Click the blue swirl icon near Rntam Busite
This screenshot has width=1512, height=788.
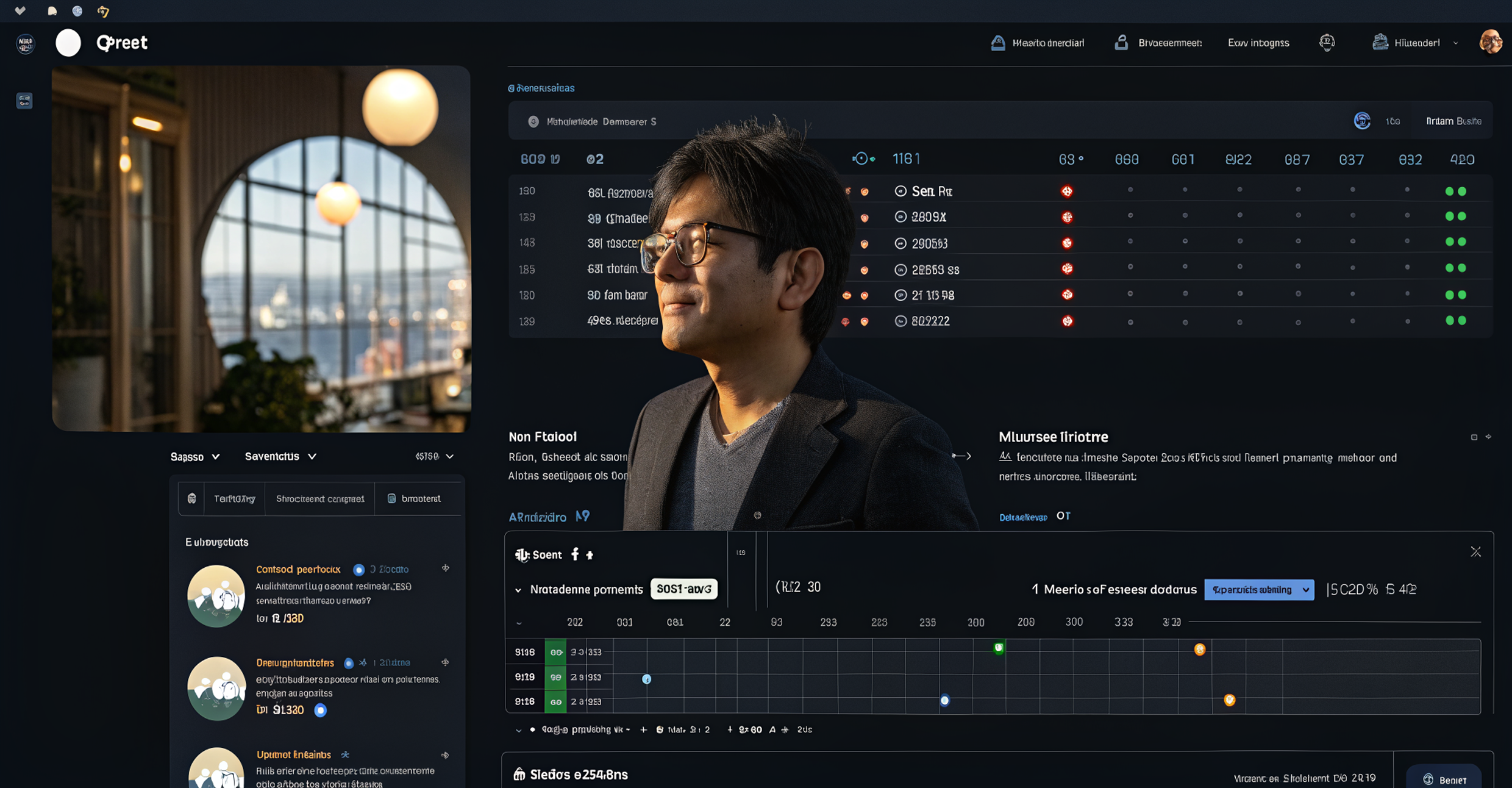pyautogui.click(x=1362, y=121)
